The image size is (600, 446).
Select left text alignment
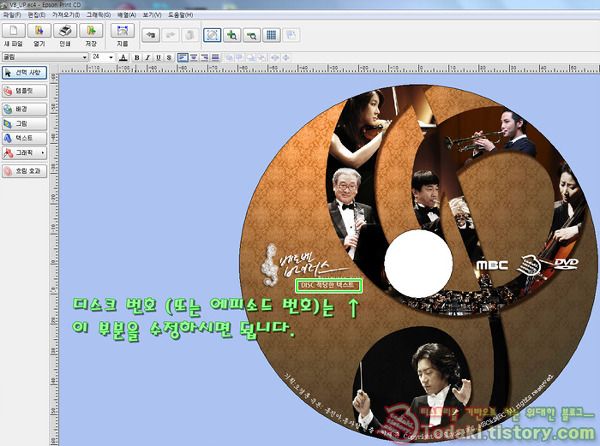pyautogui.click(x=183, y=57)
